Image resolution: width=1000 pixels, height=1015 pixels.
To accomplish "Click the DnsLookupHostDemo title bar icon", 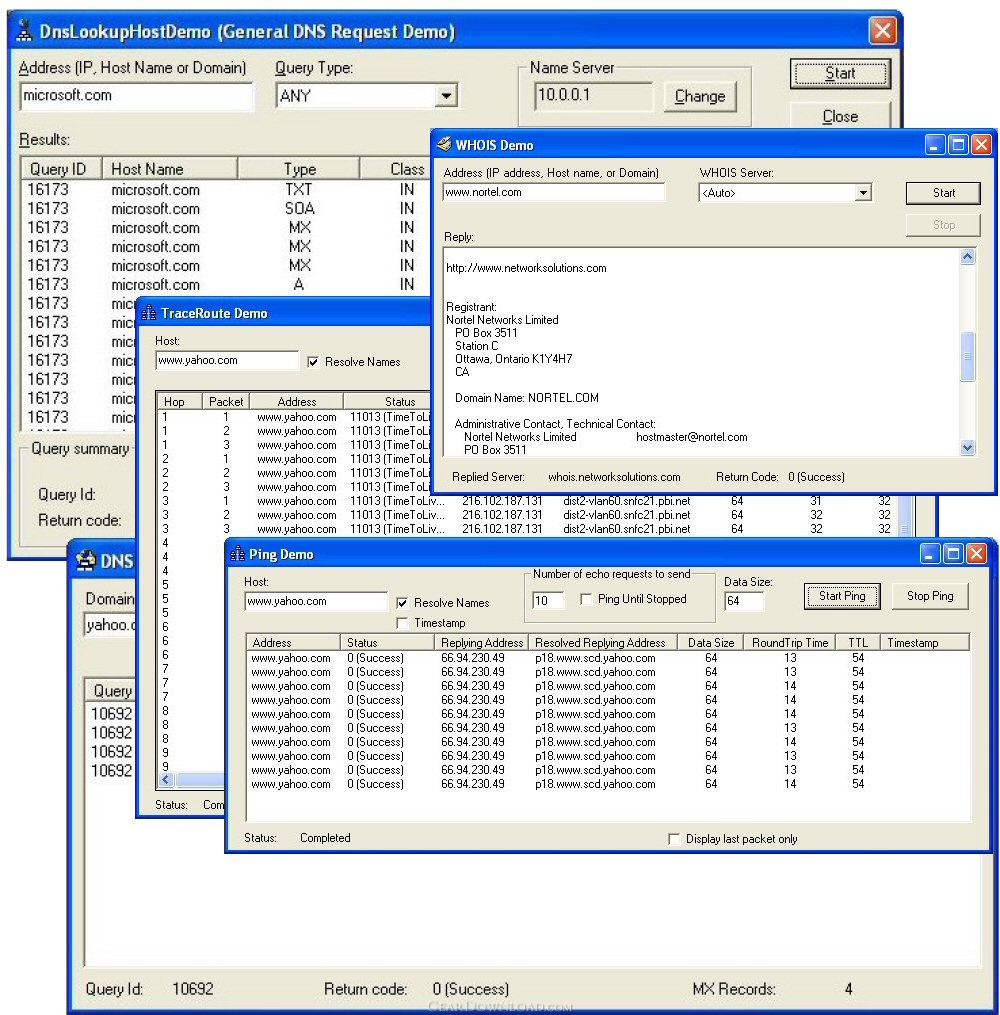I will pyautogui.click(x=24, y=30).
